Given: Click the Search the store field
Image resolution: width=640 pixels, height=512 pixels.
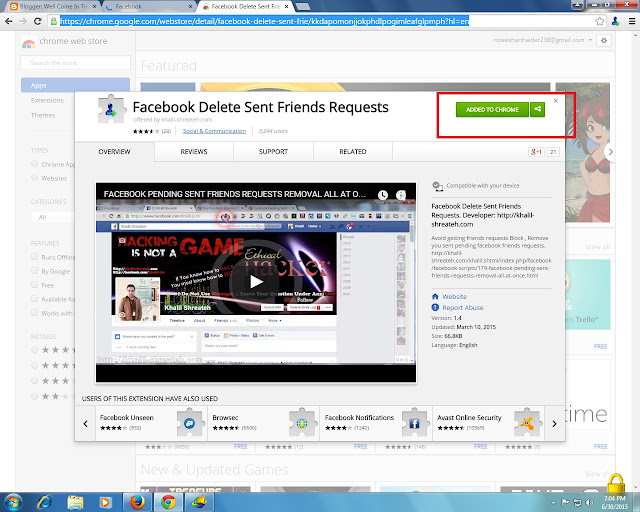Looking at the screenshot, I should tap(76, 62).
